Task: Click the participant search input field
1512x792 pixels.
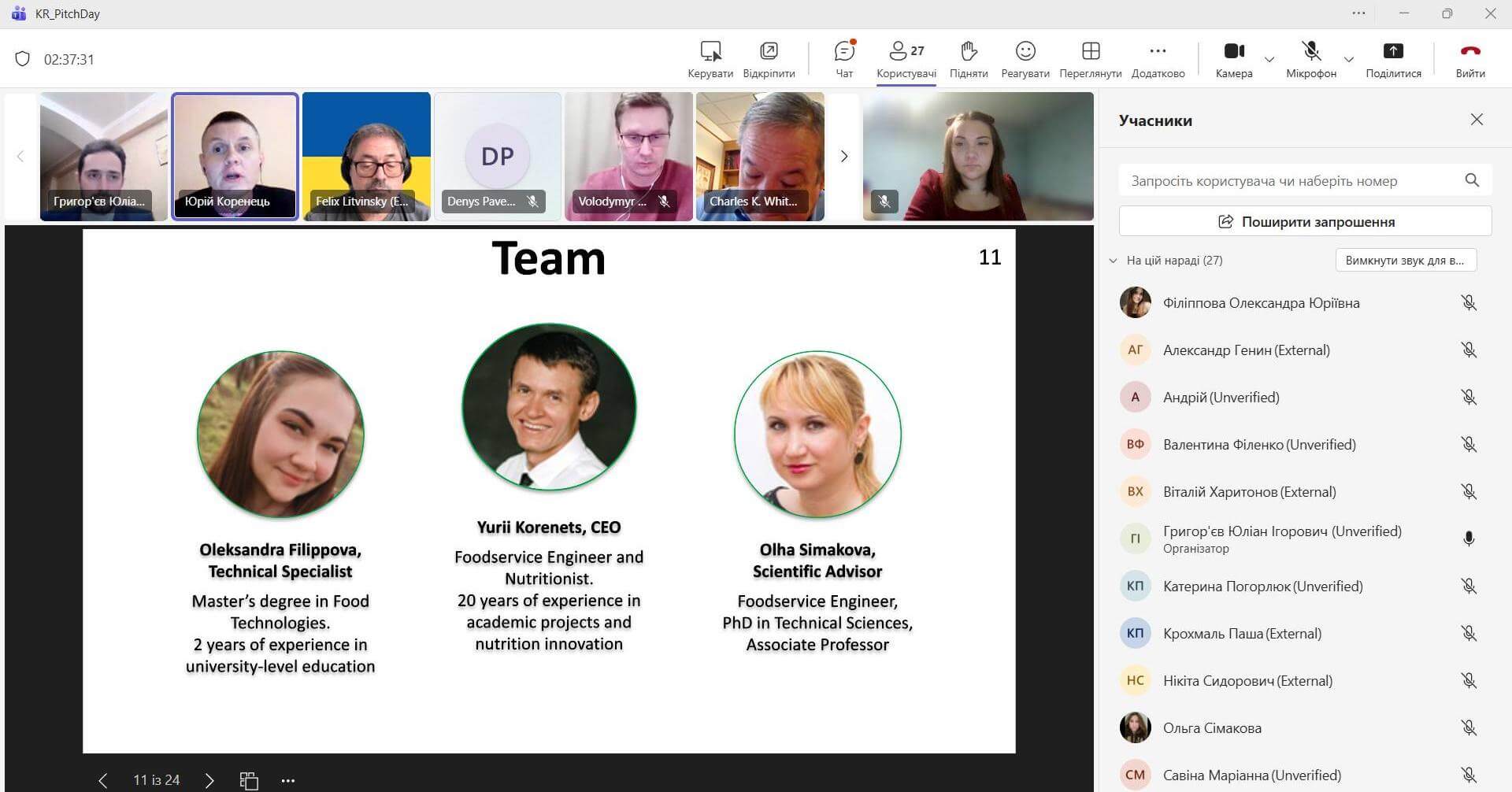Action: tap(1291, 181)
